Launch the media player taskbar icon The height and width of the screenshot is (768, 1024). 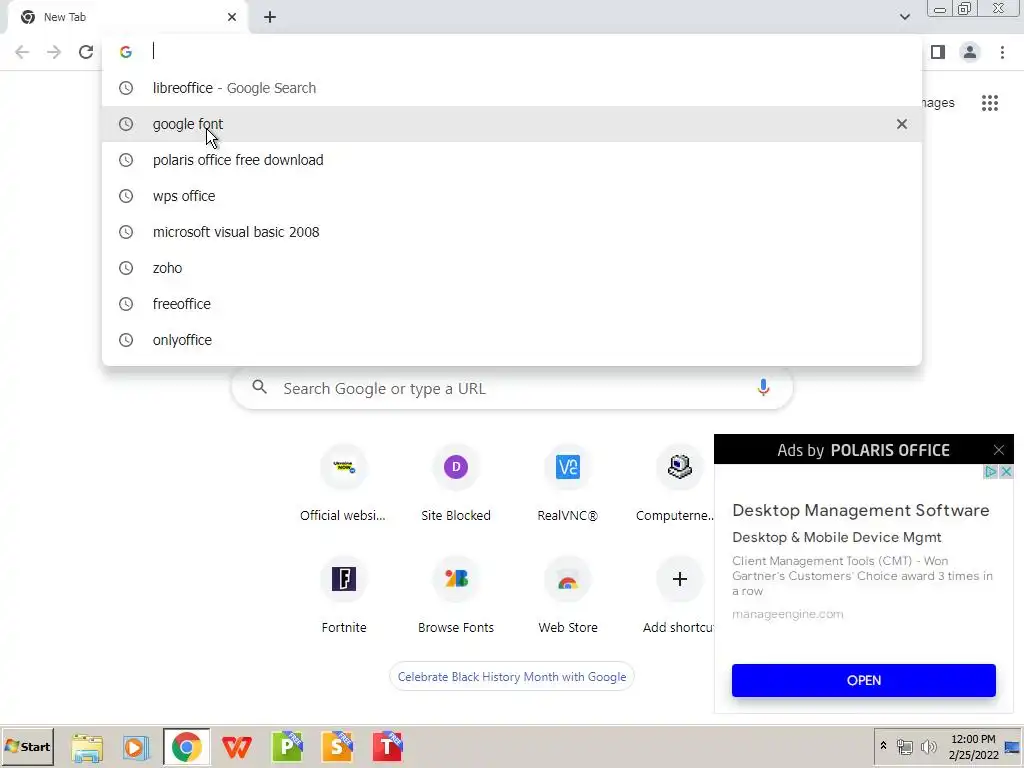(x=136, y=747)
